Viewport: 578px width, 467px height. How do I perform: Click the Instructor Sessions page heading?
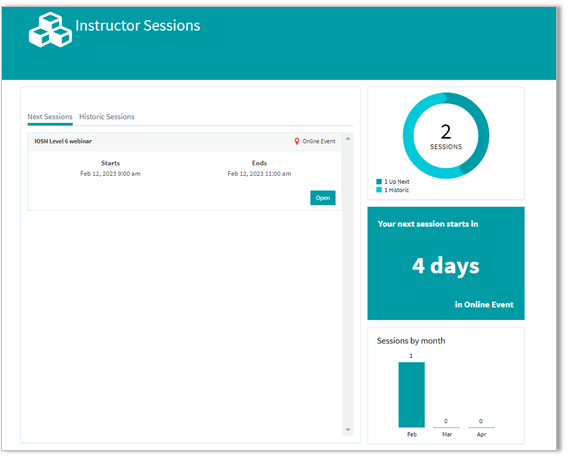pyautogui.click(x=137, y=25)
